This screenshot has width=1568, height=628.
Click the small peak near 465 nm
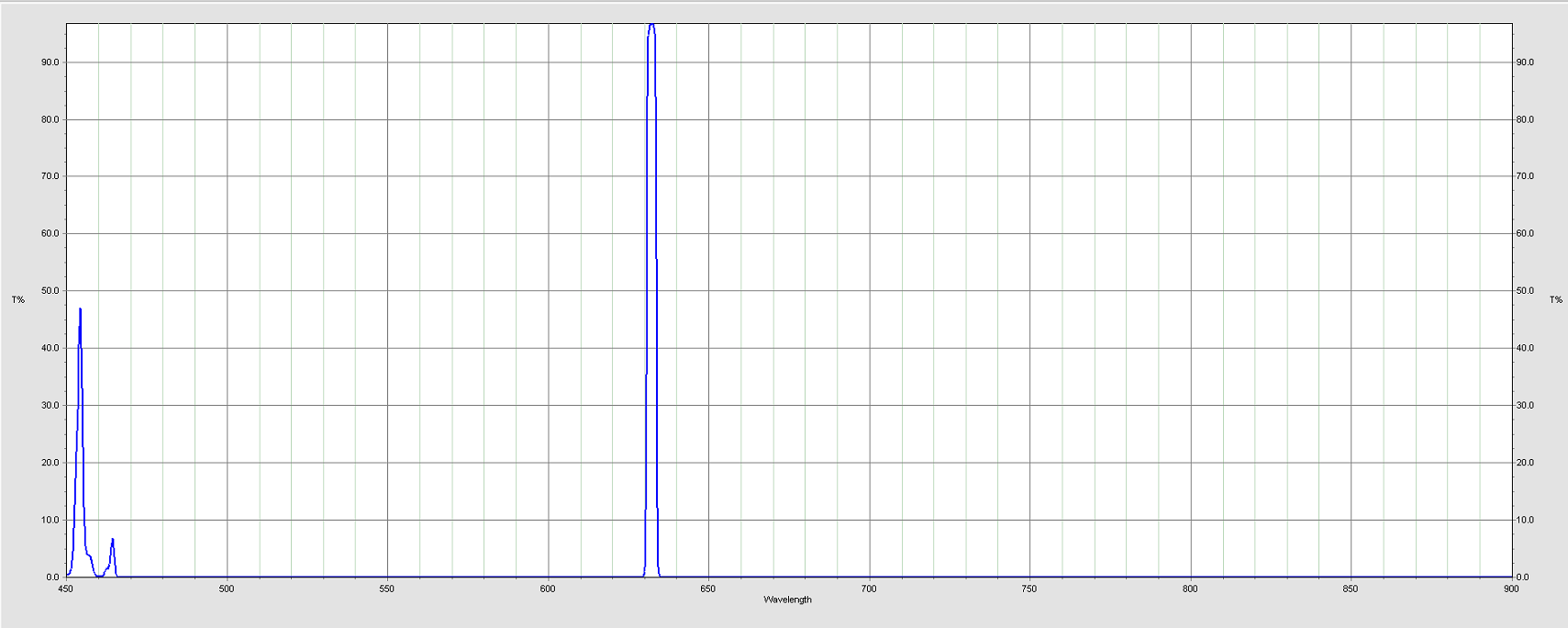click(x=112, y=558)
